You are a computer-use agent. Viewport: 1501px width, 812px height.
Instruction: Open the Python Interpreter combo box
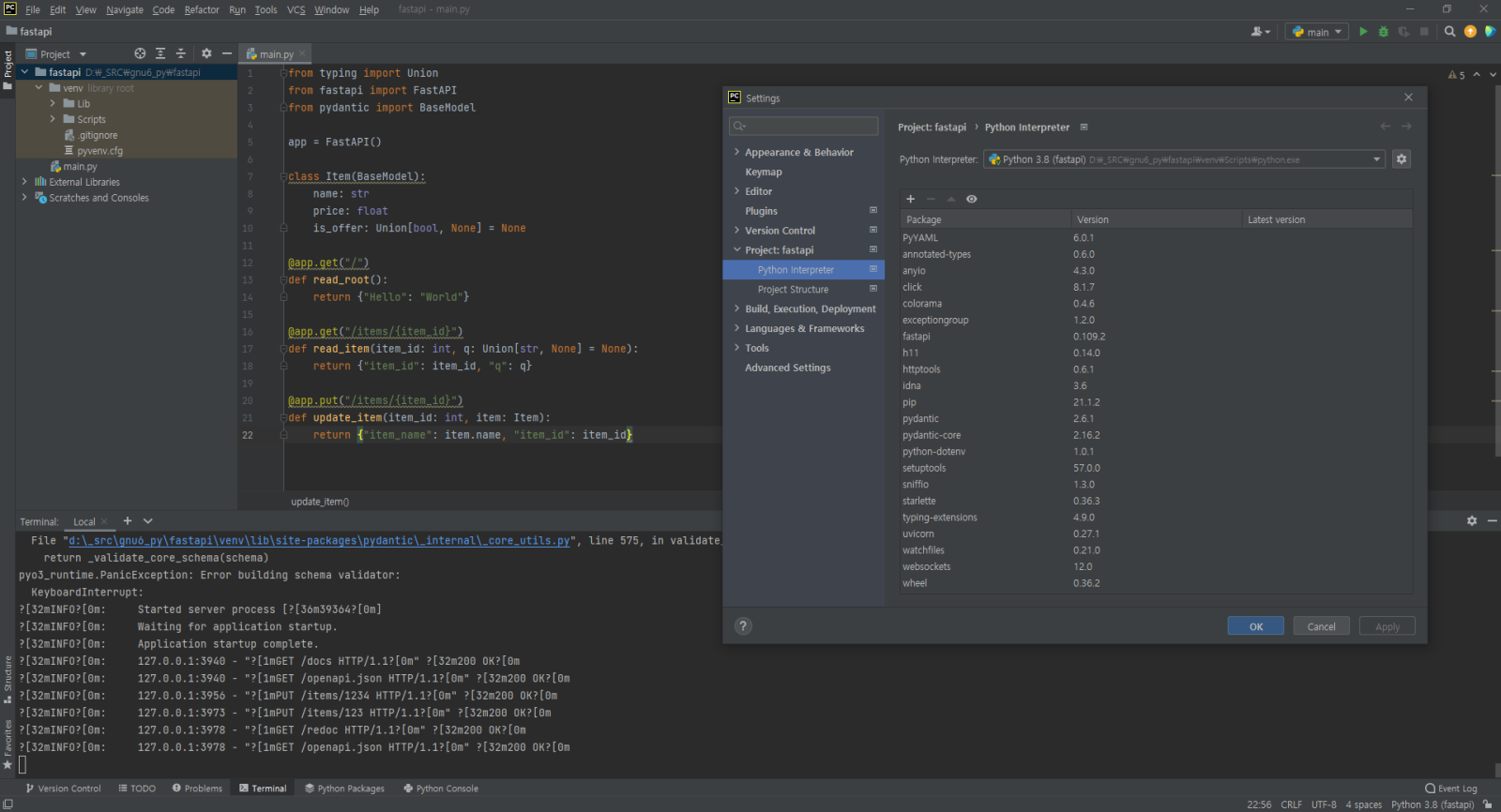(x=1184, y=159)
